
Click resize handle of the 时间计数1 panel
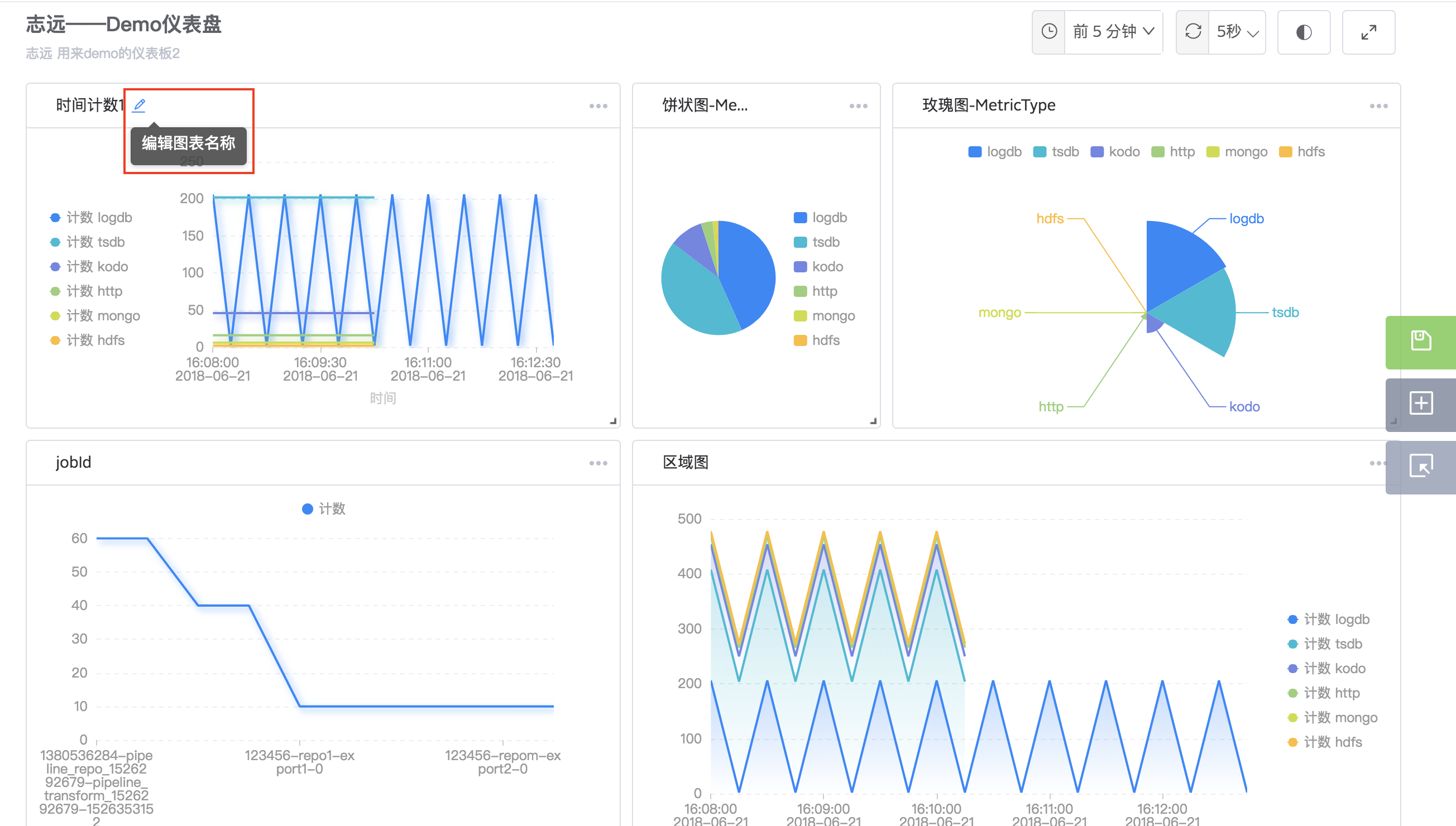(613, 421)
